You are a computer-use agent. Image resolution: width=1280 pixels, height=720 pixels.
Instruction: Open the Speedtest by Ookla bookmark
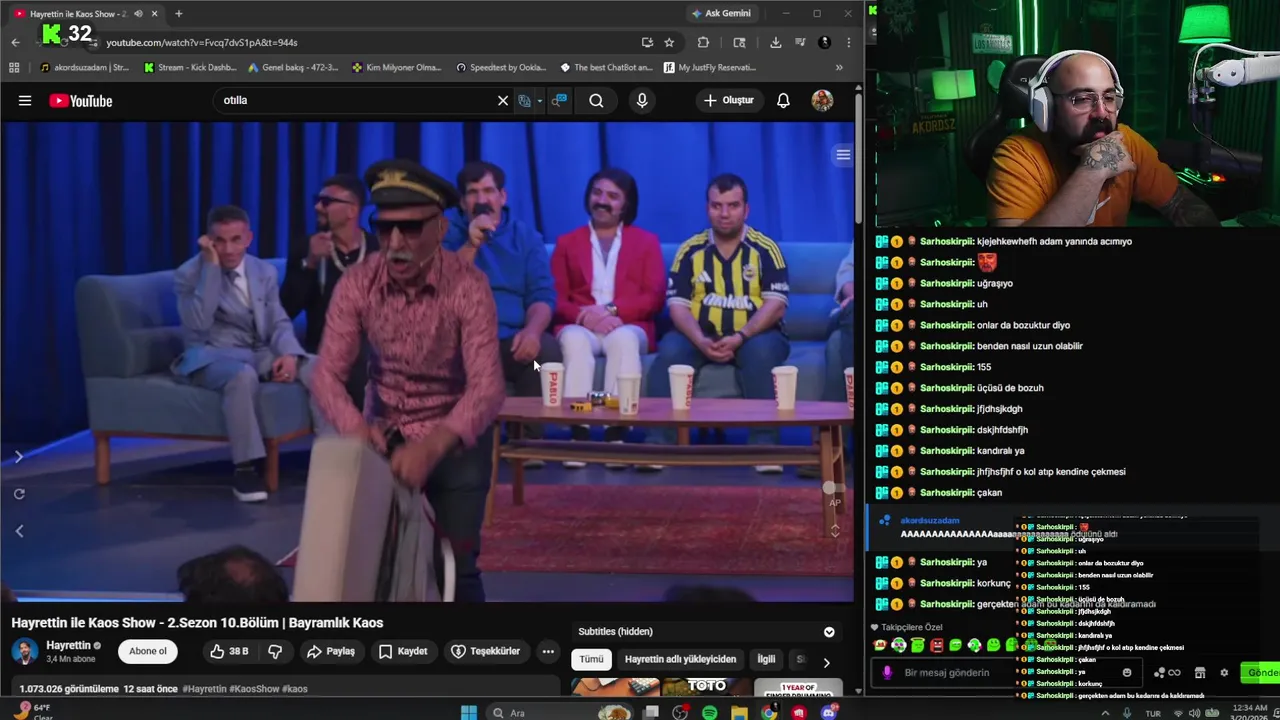coord(501,67)
